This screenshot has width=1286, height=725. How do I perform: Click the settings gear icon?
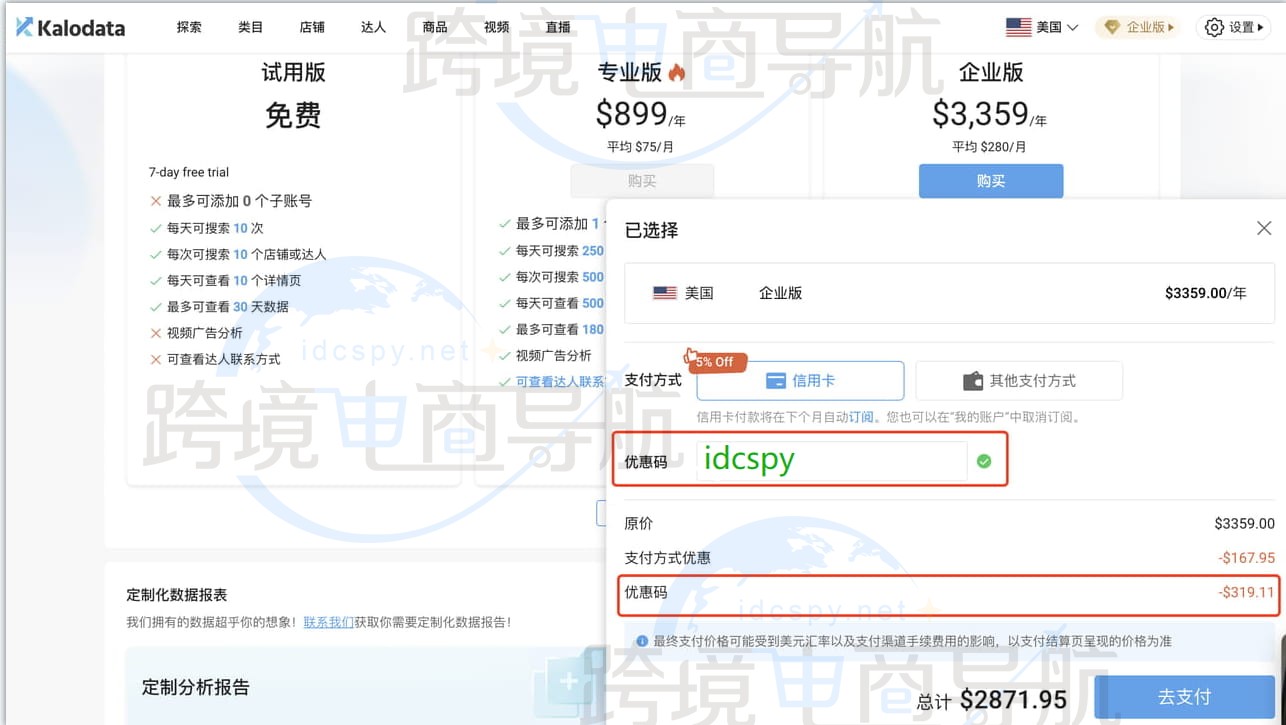pos(1214,27)
